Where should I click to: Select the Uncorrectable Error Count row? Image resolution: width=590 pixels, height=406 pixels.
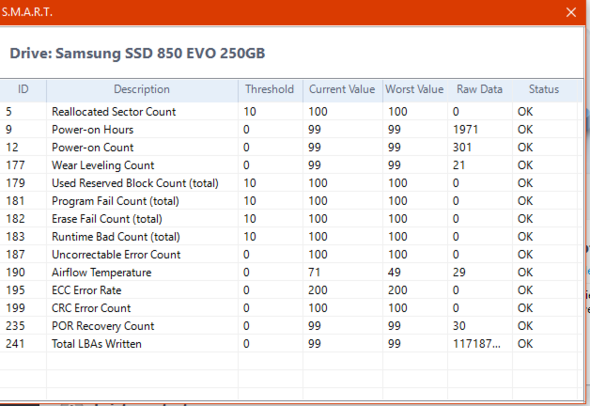[x=289, y=254]
